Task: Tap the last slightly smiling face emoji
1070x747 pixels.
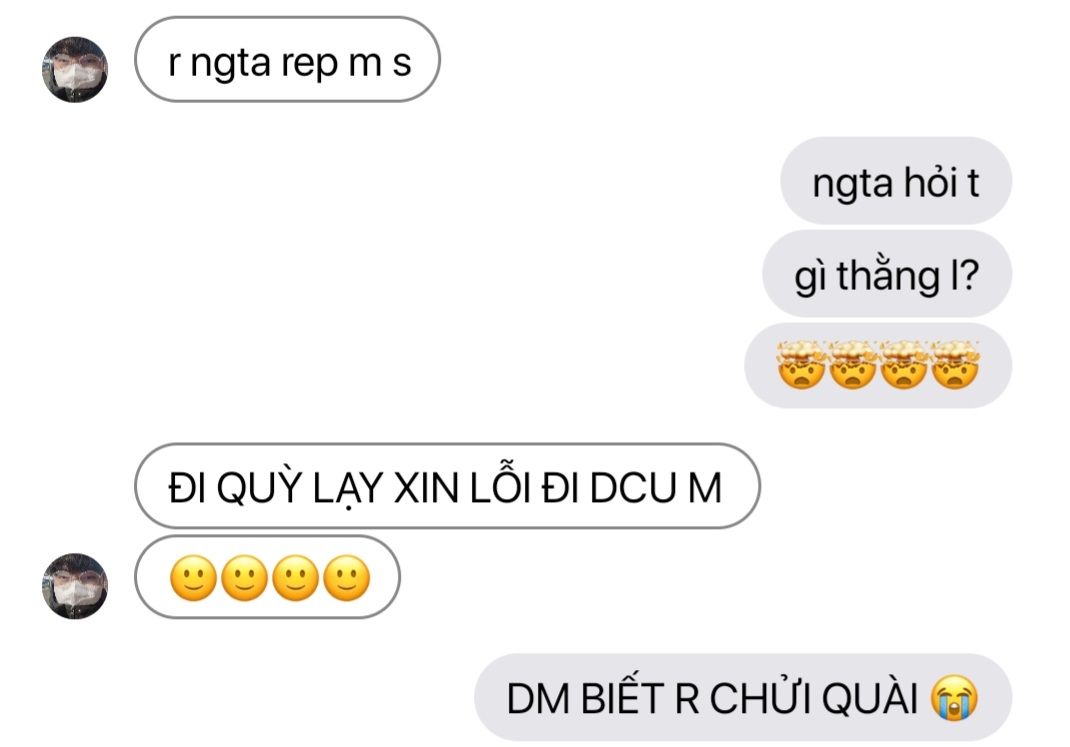Action: point(347,578)
